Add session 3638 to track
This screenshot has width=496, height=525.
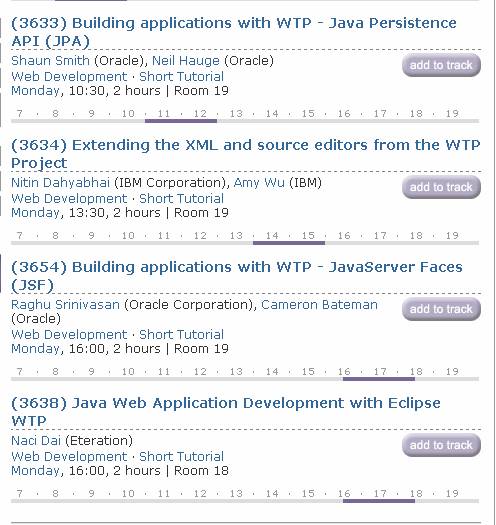[x=441, y=445]
